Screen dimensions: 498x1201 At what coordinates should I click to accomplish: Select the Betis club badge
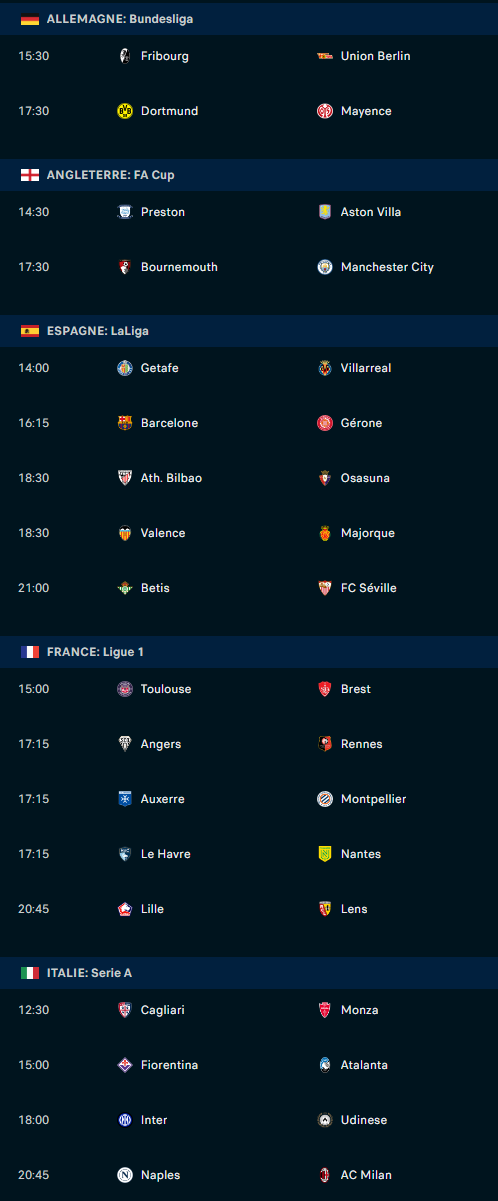pos(125,588)
